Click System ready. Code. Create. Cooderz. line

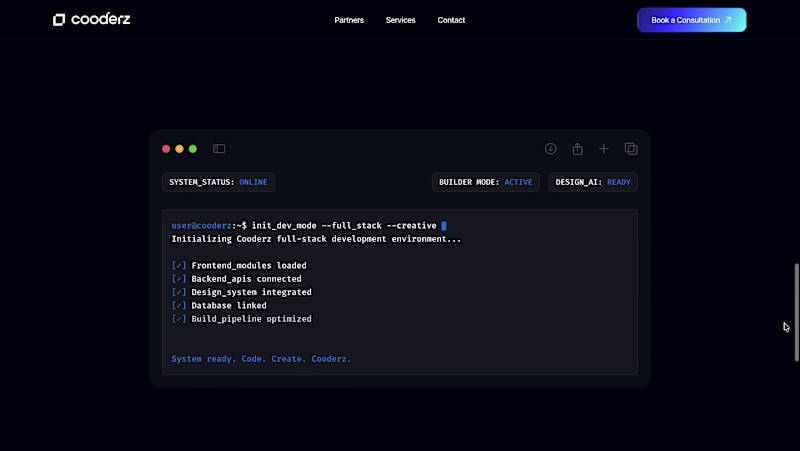point(261,359)
